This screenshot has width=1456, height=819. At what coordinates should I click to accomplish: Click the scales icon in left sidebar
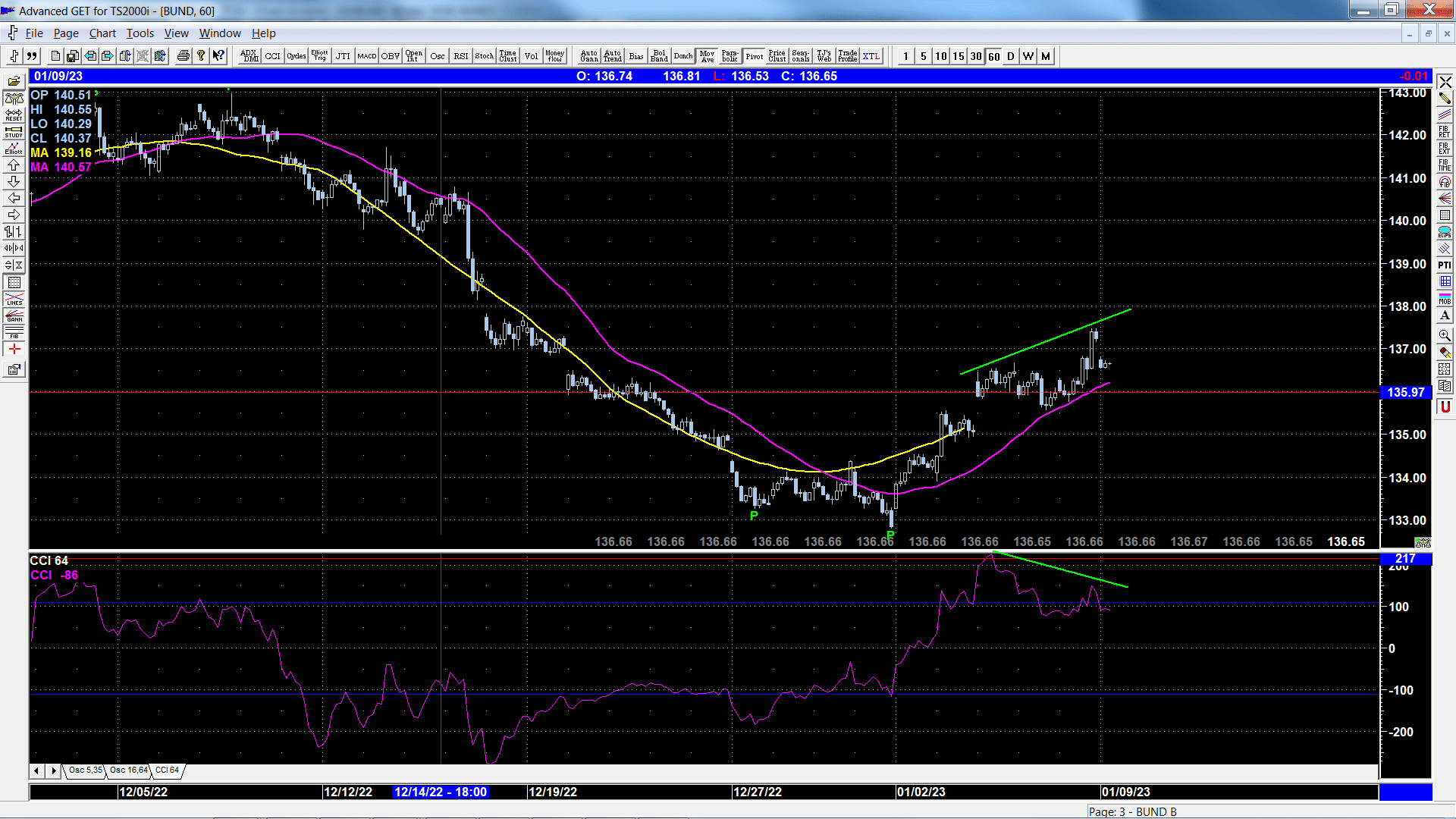point(14,99)
